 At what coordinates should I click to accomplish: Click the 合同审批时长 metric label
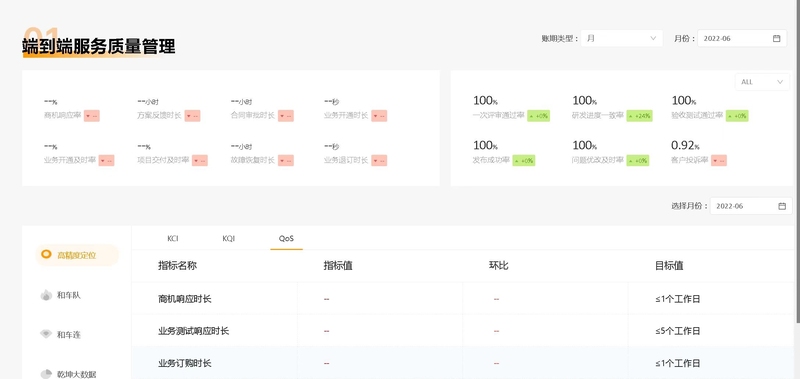coord(253,116)
